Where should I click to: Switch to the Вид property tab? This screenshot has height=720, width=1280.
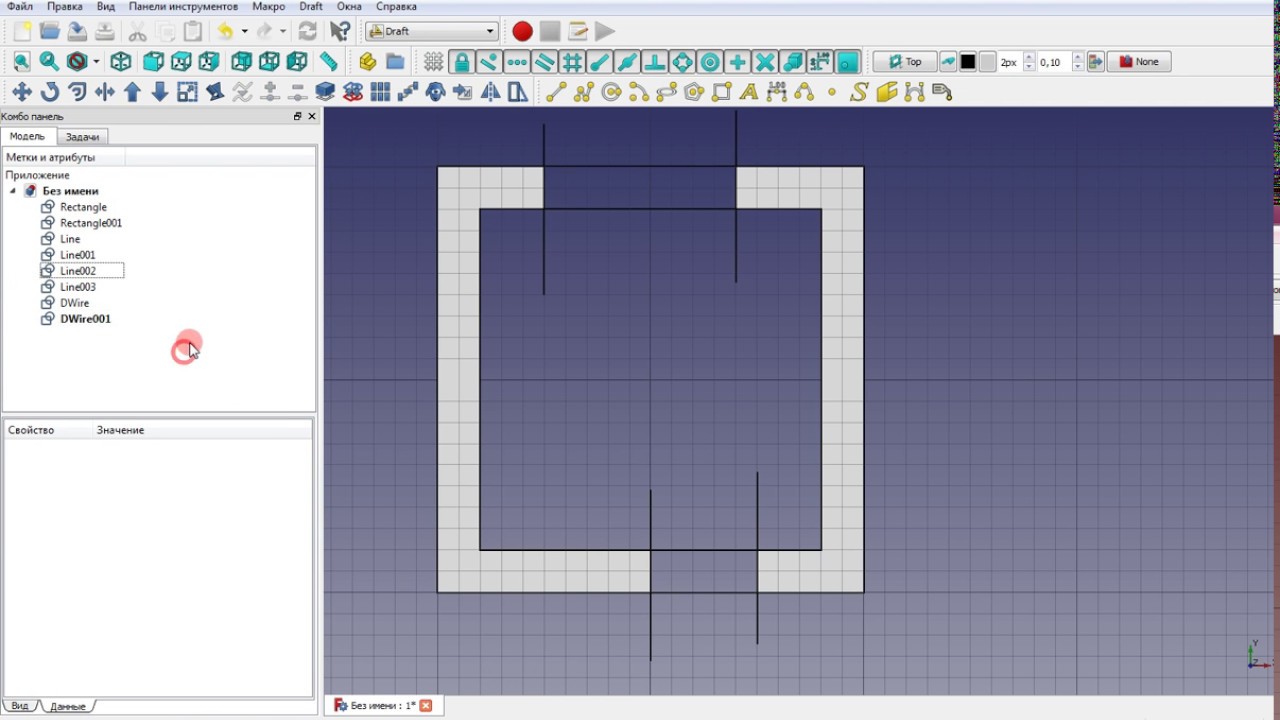[x=20, y=706]
